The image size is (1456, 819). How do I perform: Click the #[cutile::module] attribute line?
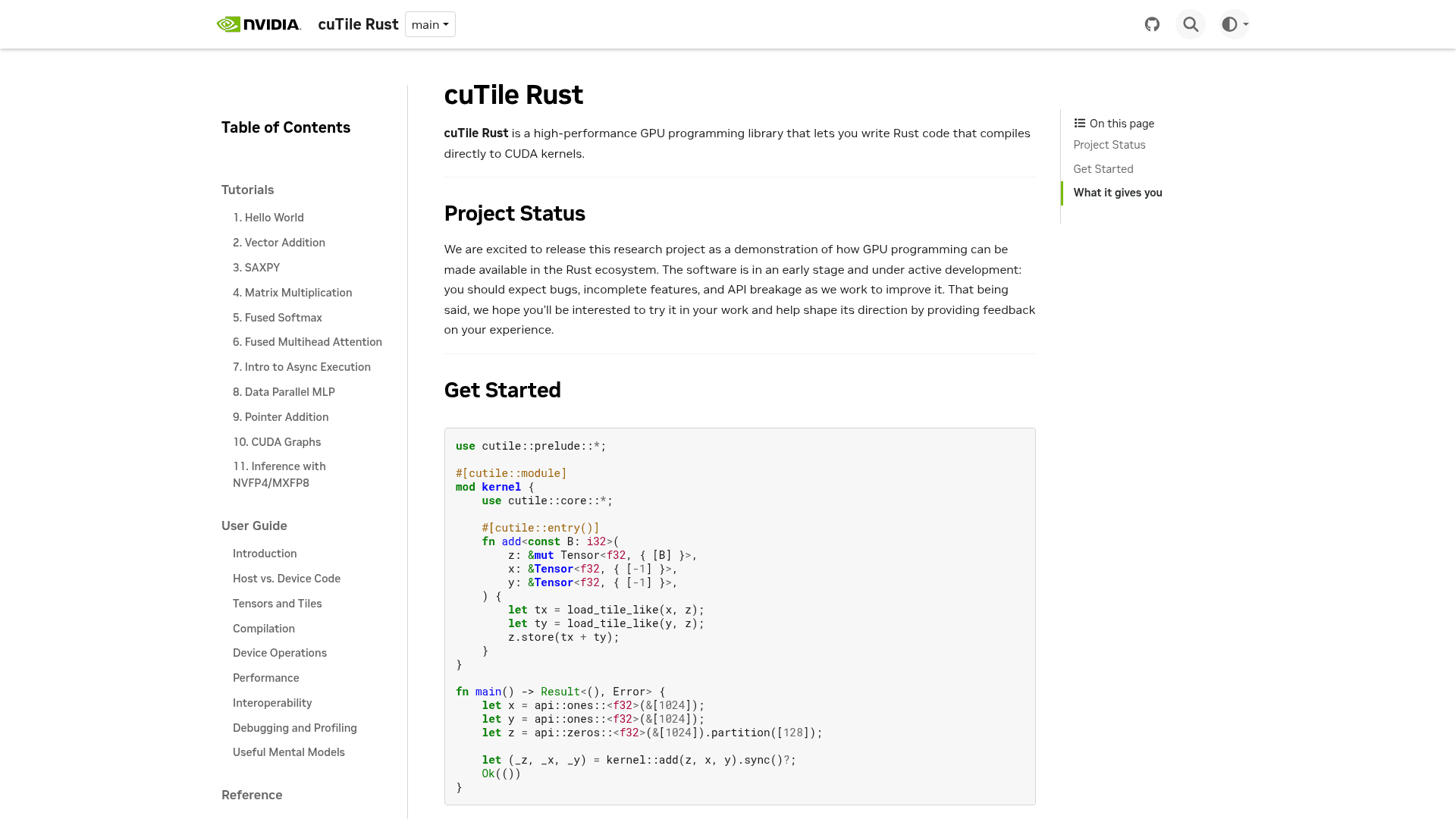coord(511,473)
